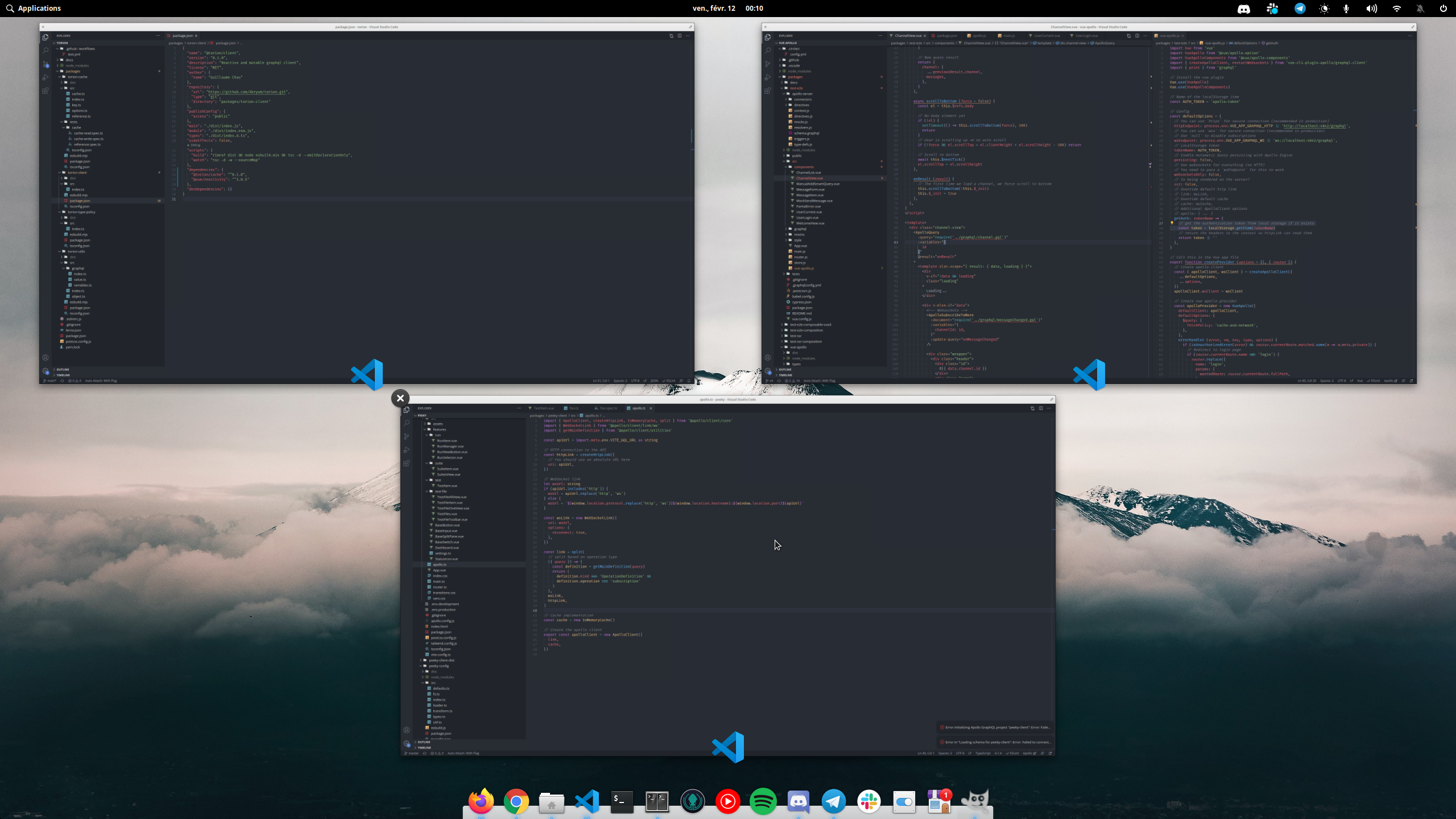This screenshot has height=819, width=1456.
Task: Open Source Control in peeky window
Action: [x=407, y=437]
